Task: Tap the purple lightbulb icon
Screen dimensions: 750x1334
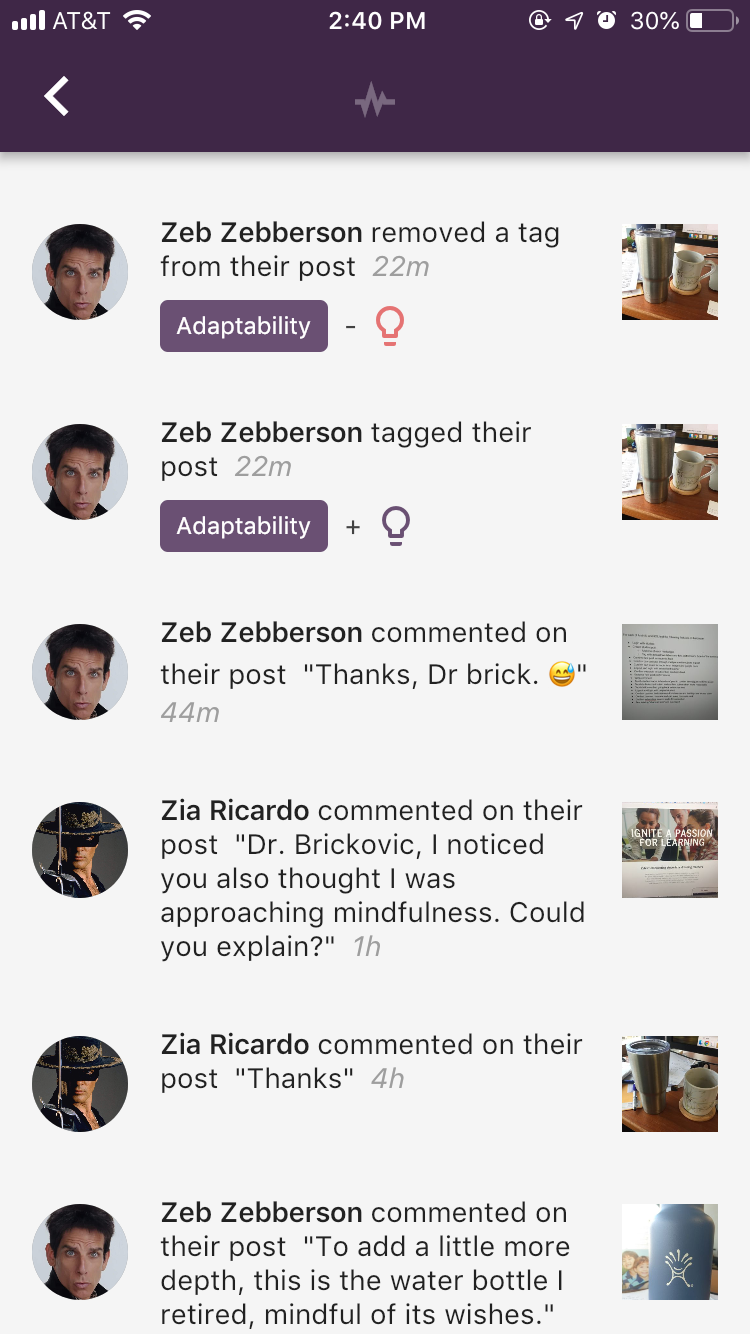Action: point(396,526)
